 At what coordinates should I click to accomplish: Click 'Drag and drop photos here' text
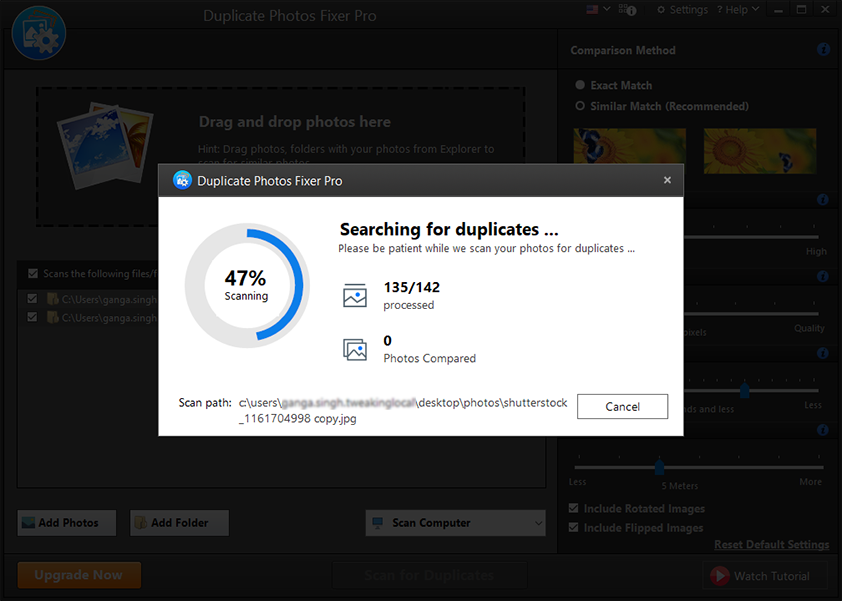295,122
